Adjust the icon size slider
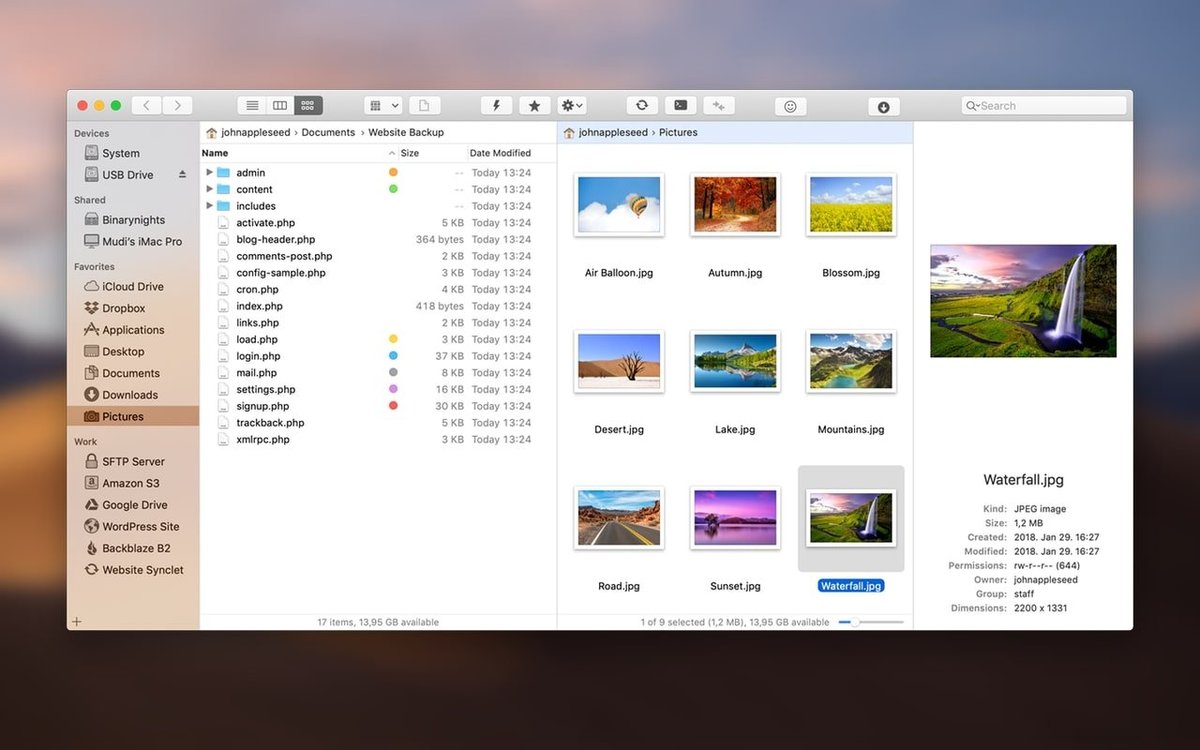The image size is (1200, 750). point(854,622)
